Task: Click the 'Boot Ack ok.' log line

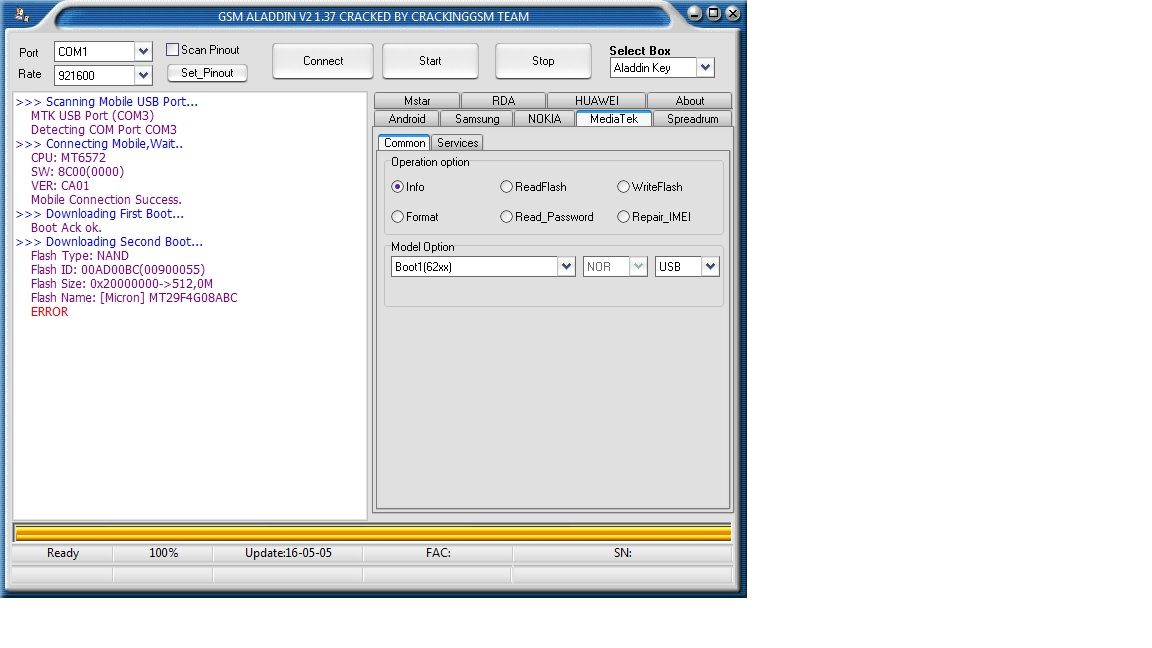Action: click(66, 227)
